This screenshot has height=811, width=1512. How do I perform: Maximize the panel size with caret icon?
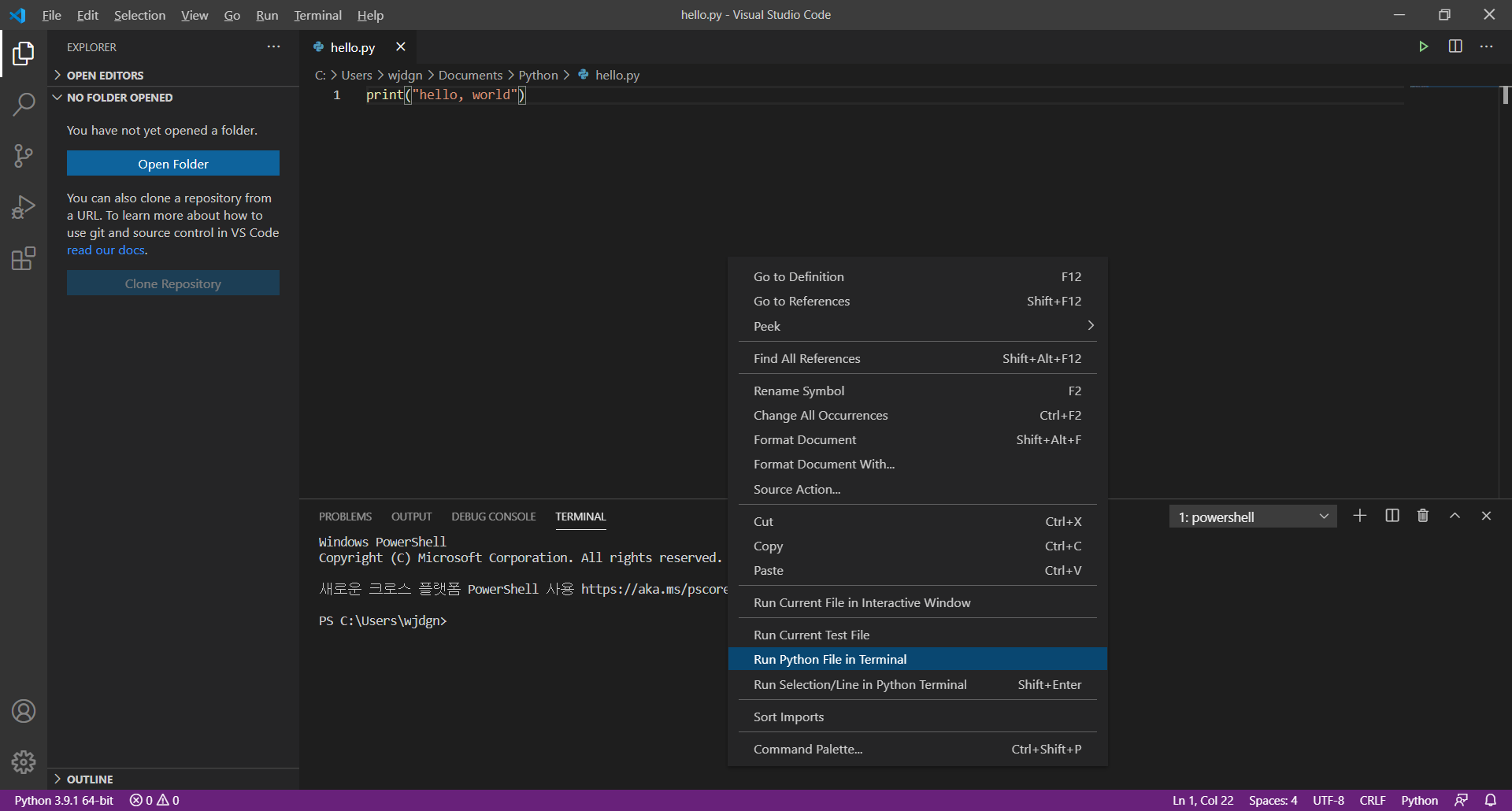1455,516
